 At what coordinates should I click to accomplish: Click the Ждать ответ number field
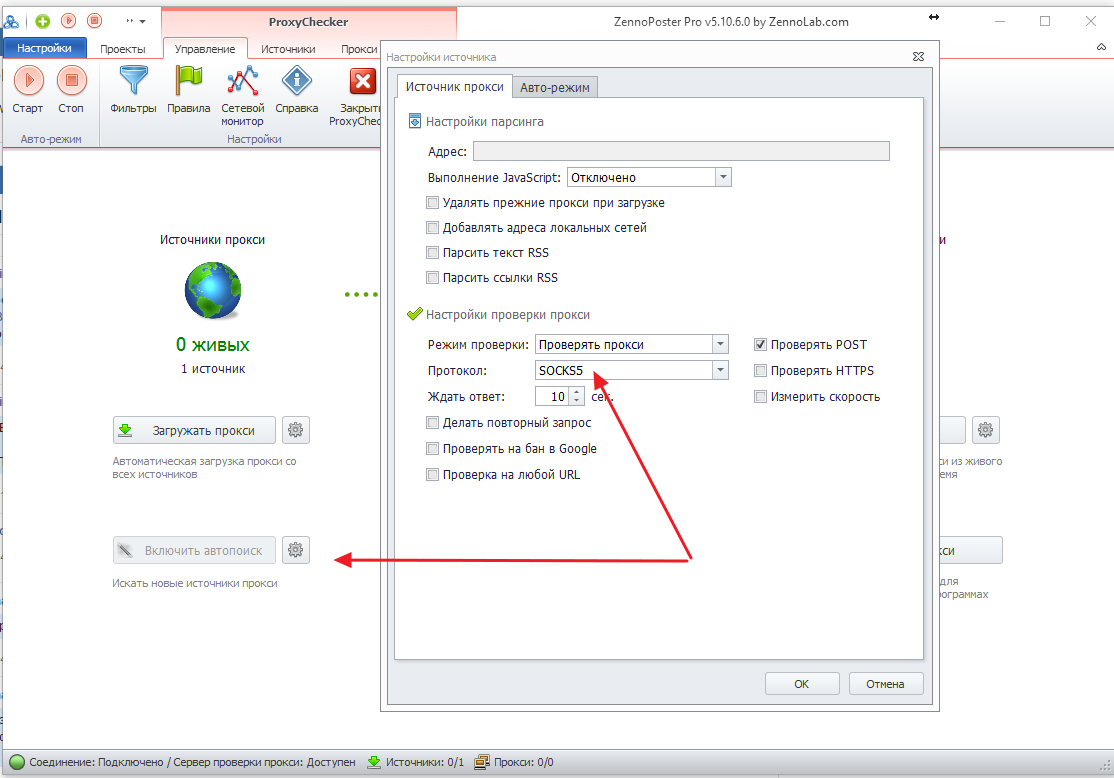click(552, 396)
